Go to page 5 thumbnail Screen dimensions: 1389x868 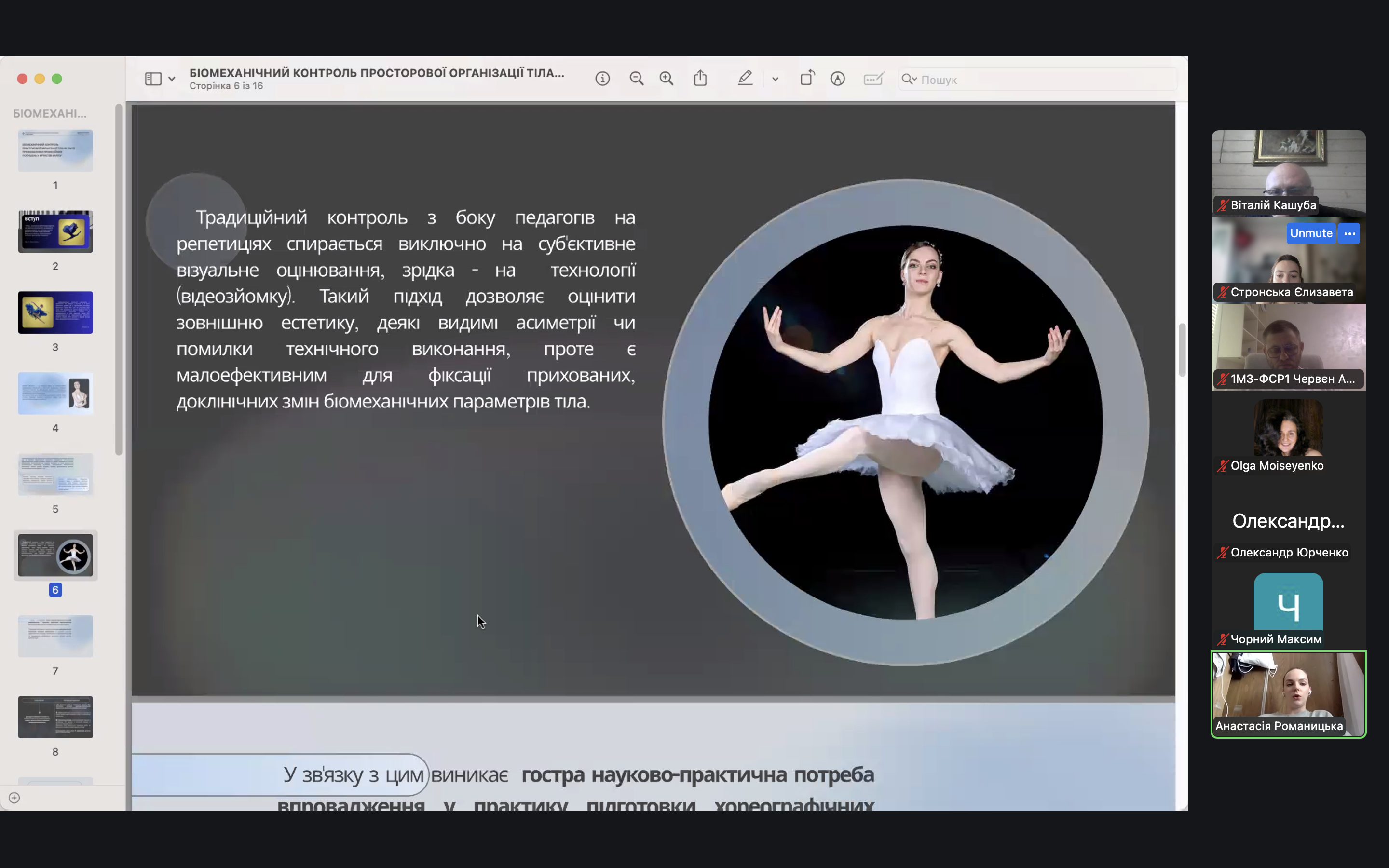pyautogui.click(x=55, y=474)
